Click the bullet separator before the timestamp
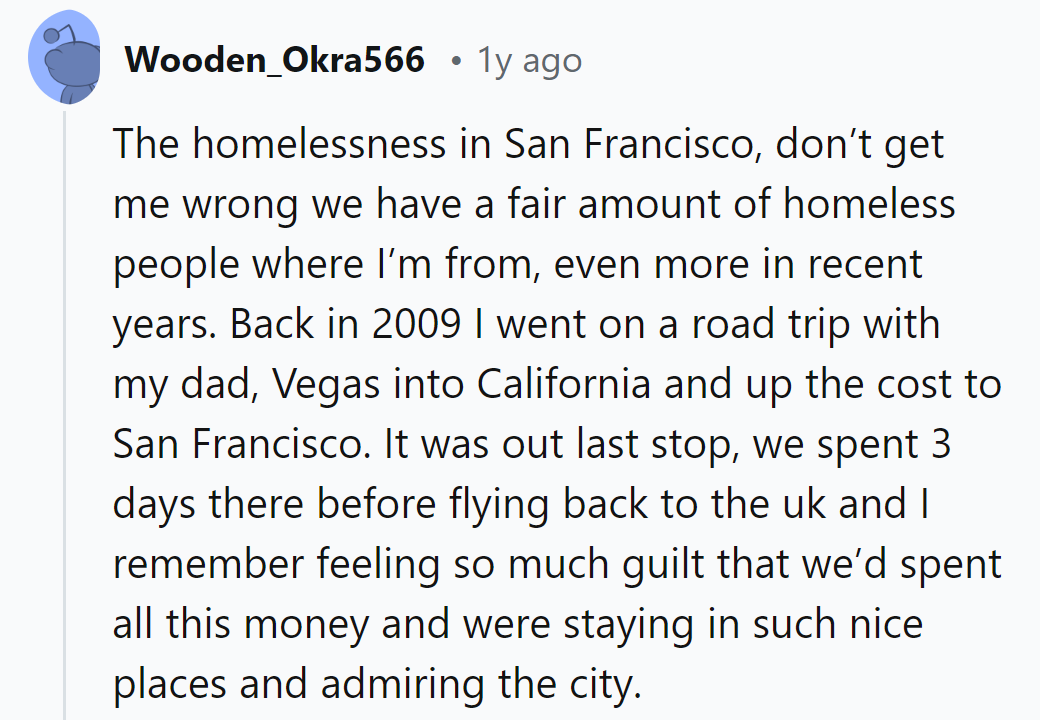The width and height of the screenshot is (1040, 720). (455, 62)
